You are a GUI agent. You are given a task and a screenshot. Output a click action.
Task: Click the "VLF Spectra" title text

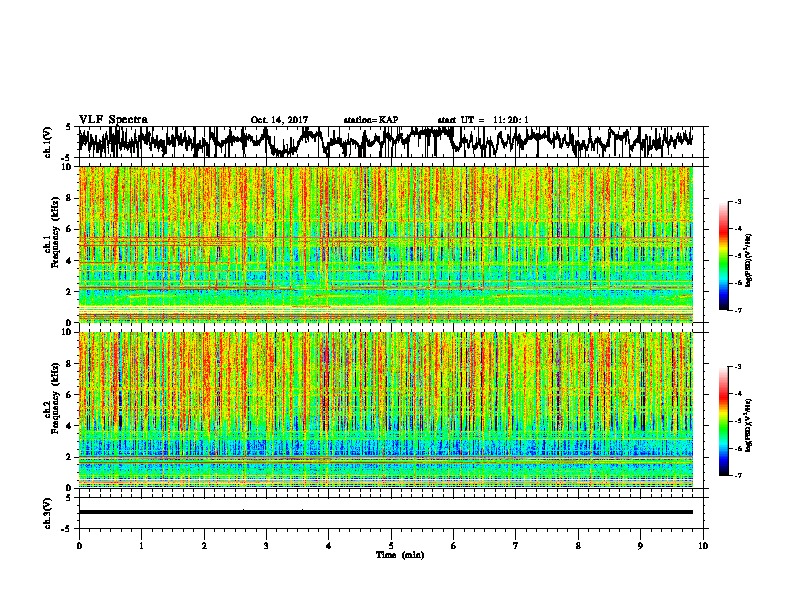(x=113, y=120)
